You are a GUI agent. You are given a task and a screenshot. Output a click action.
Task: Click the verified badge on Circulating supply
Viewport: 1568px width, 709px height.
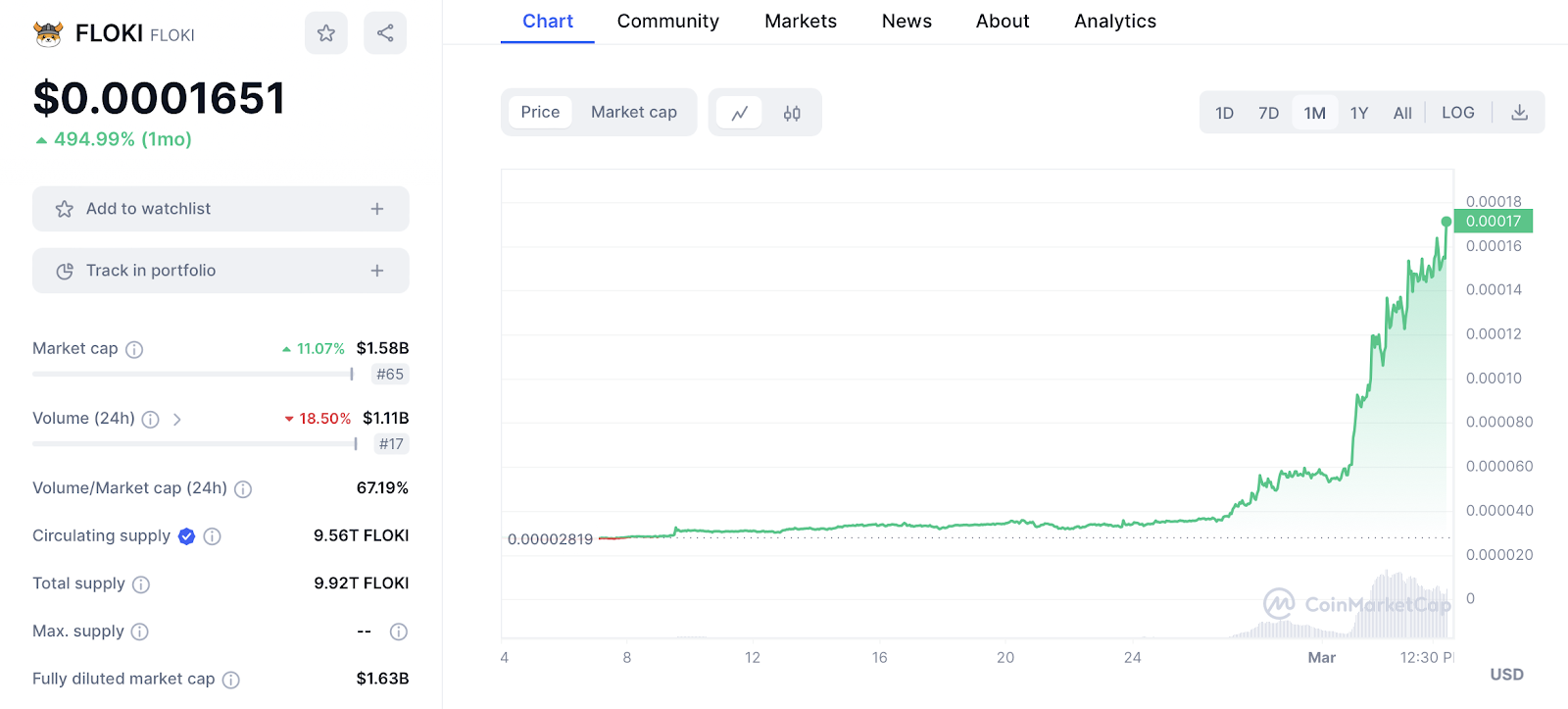[x=186, y=536]
